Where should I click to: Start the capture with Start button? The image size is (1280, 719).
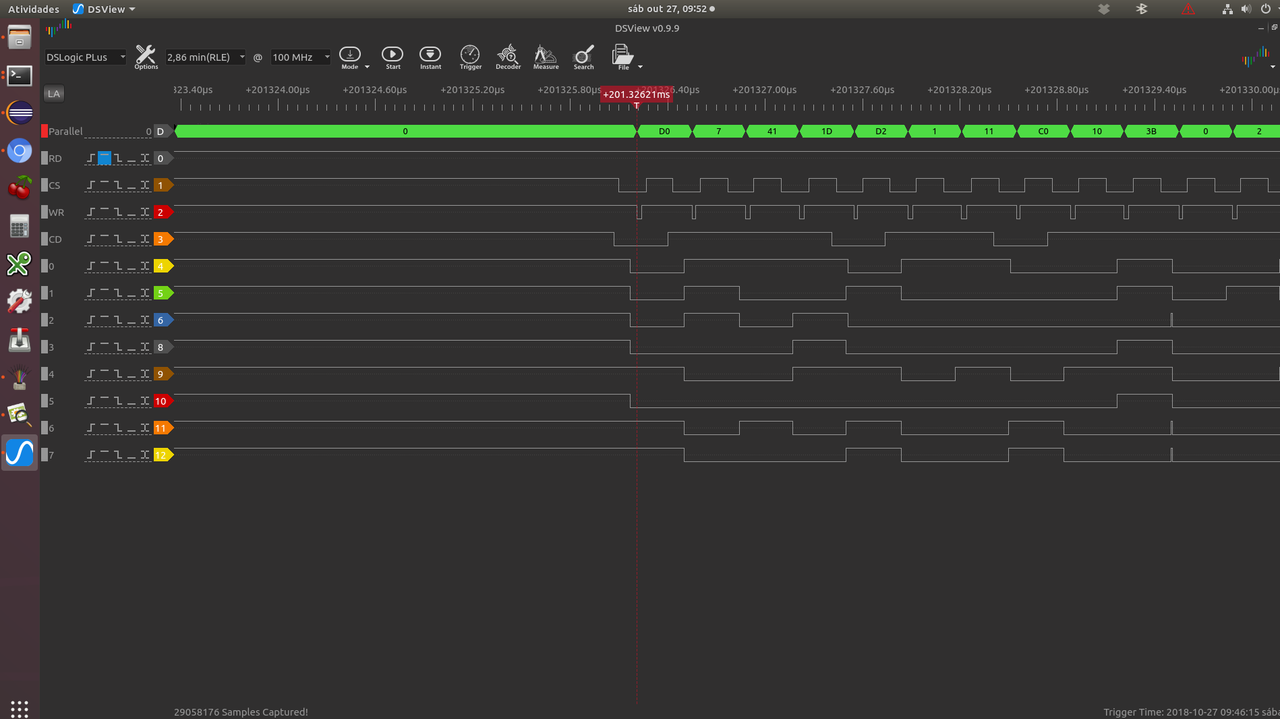pos(392,56)
